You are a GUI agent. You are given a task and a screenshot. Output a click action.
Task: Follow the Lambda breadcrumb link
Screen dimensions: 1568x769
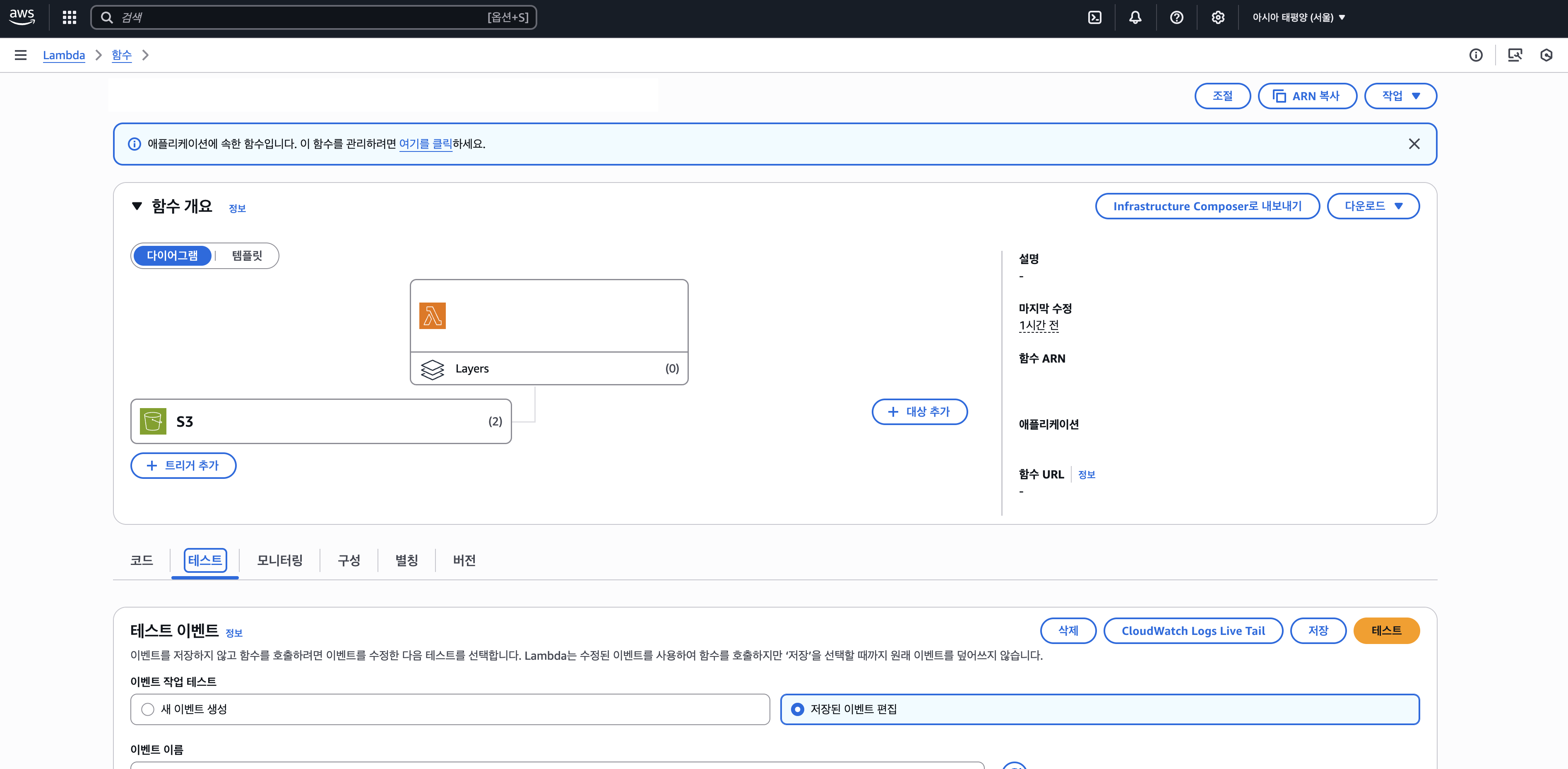[x=64, y=55]
